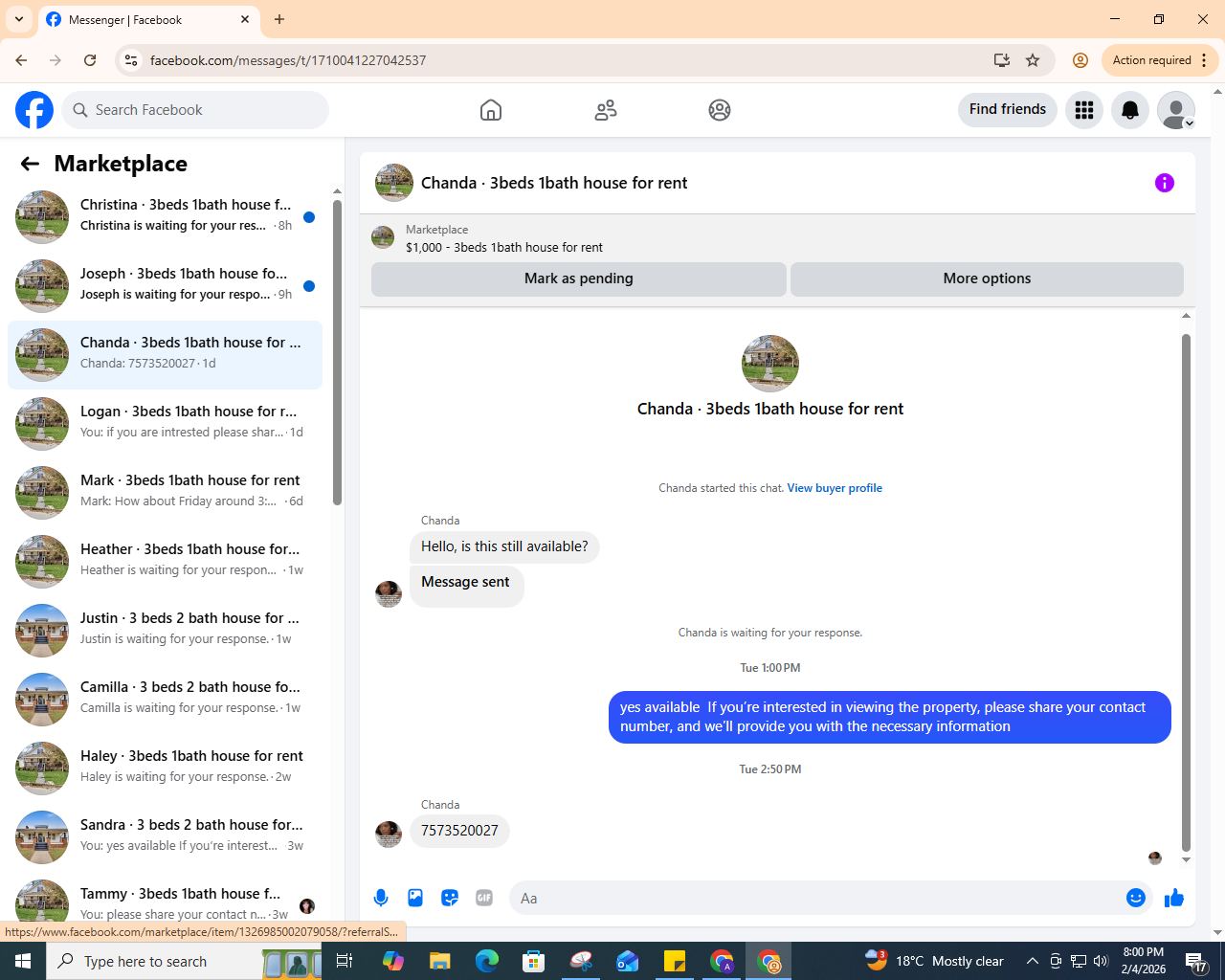This screenshot has height=980, width=1225.
Task: Open the Home feed icon
Action: [x=491, y=110]
